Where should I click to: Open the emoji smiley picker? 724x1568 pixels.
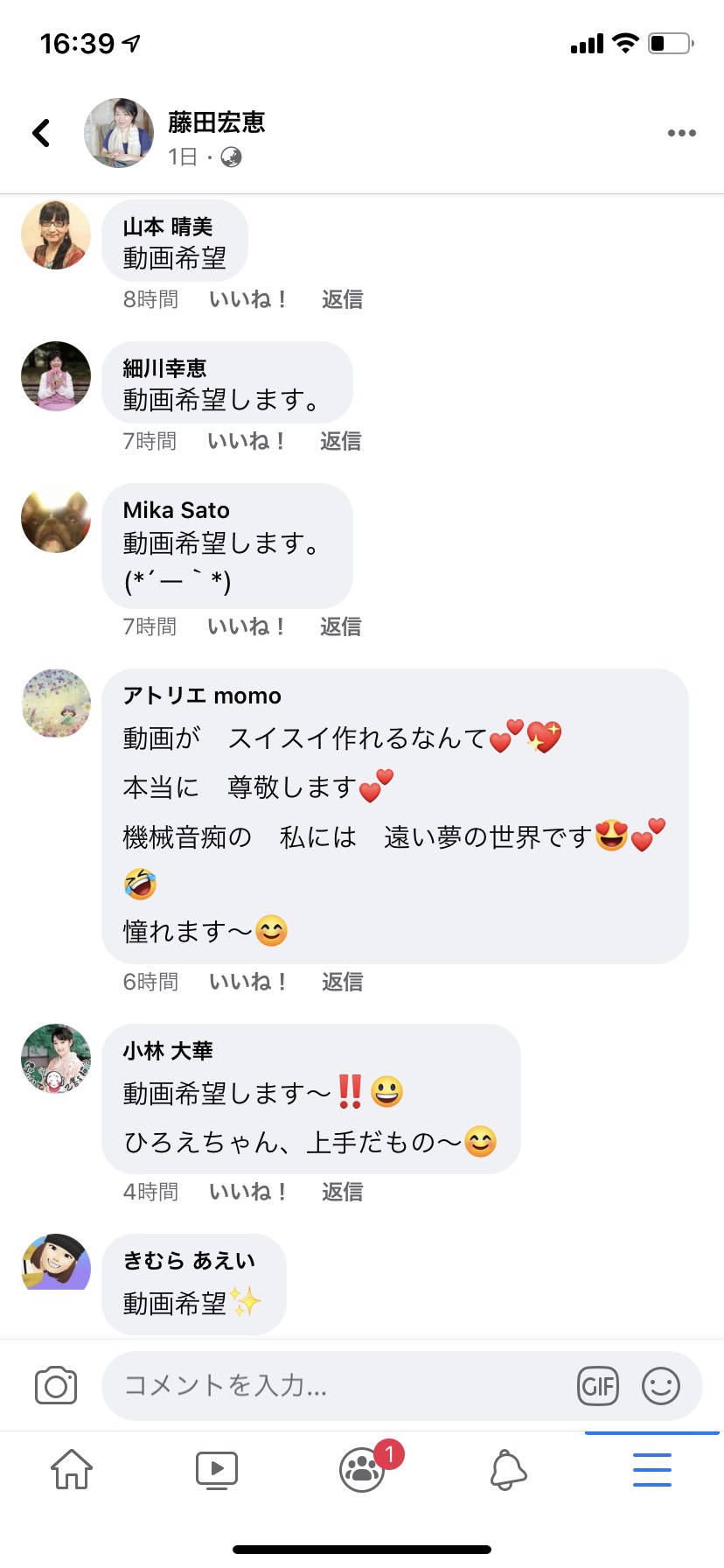[661, 1386]
